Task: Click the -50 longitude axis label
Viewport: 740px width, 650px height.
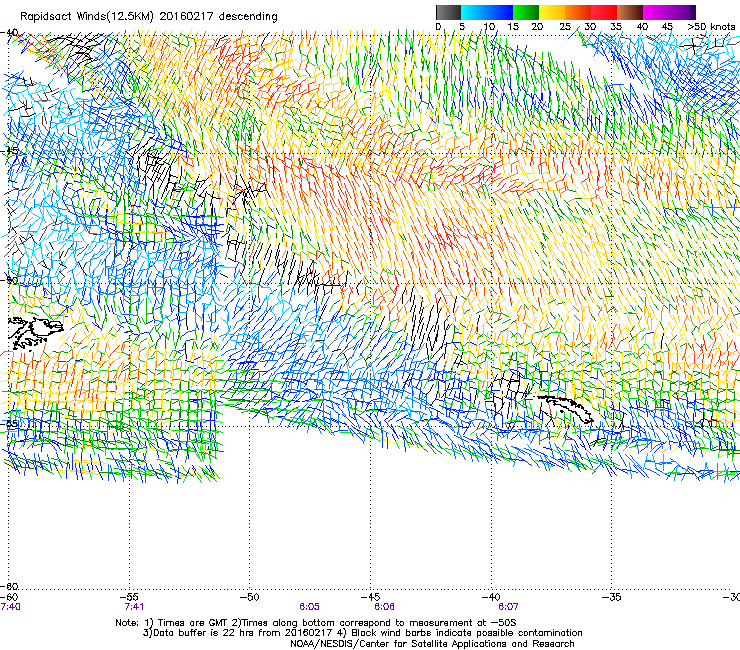Action: (x=250, y=597)
